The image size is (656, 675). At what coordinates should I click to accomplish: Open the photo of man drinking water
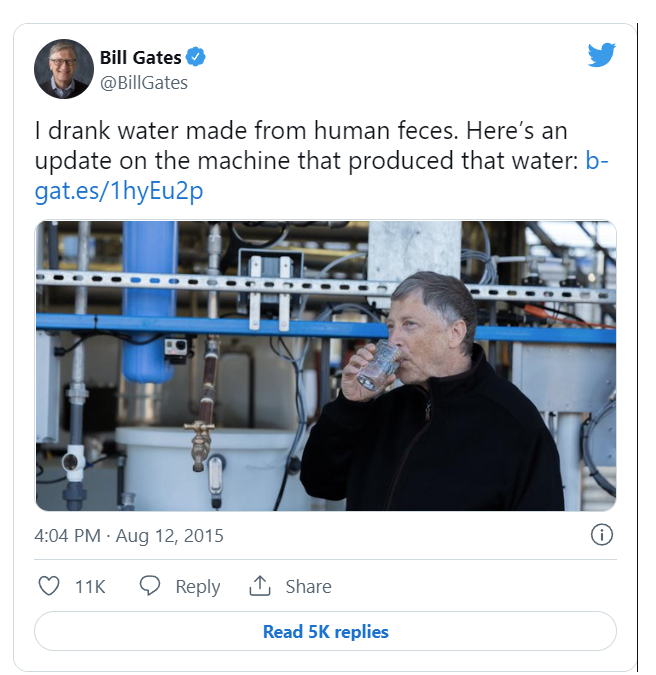(325, 366)
